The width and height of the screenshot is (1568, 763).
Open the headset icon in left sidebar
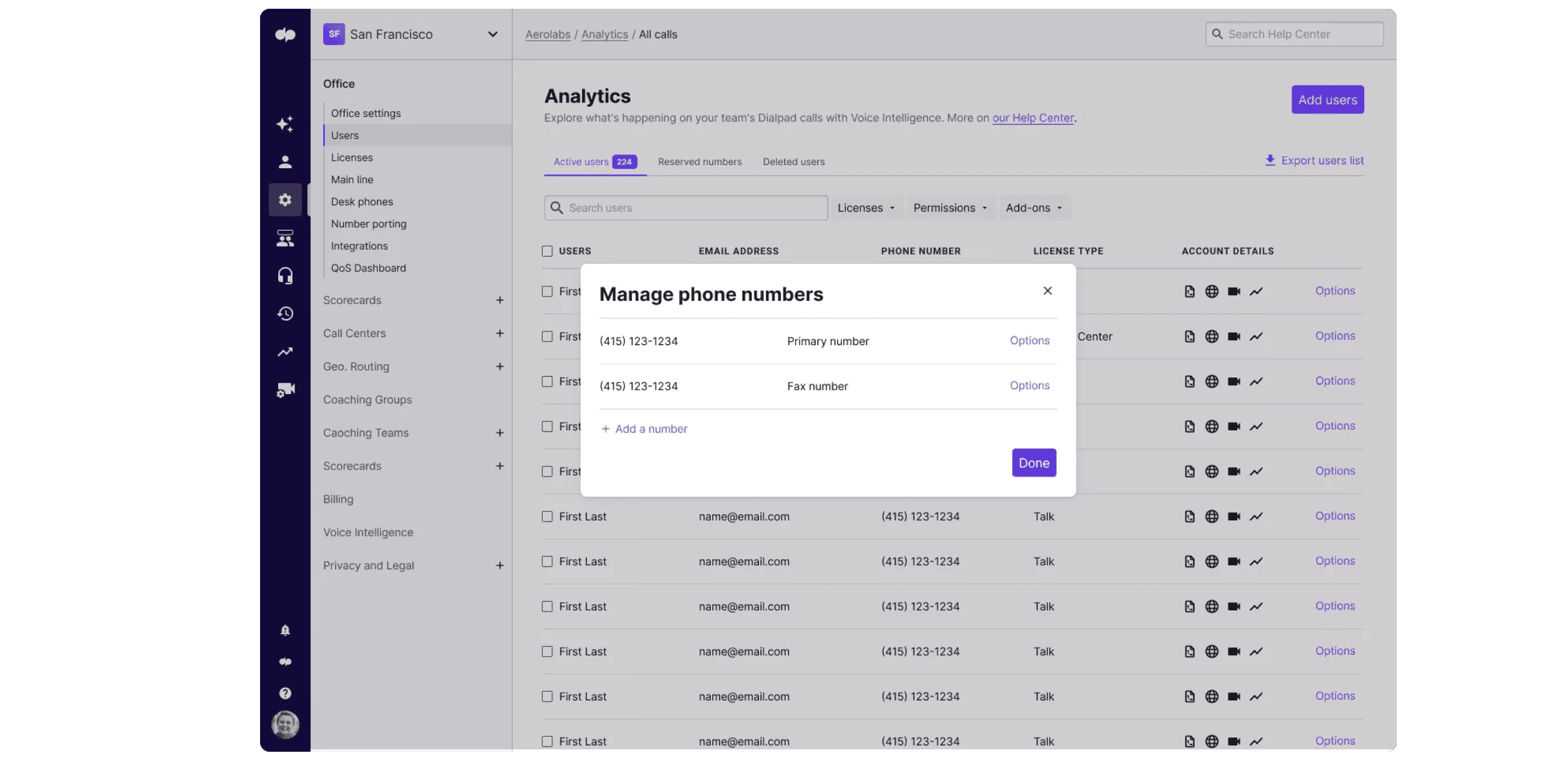pyautogui.click(x=285, y=276)
